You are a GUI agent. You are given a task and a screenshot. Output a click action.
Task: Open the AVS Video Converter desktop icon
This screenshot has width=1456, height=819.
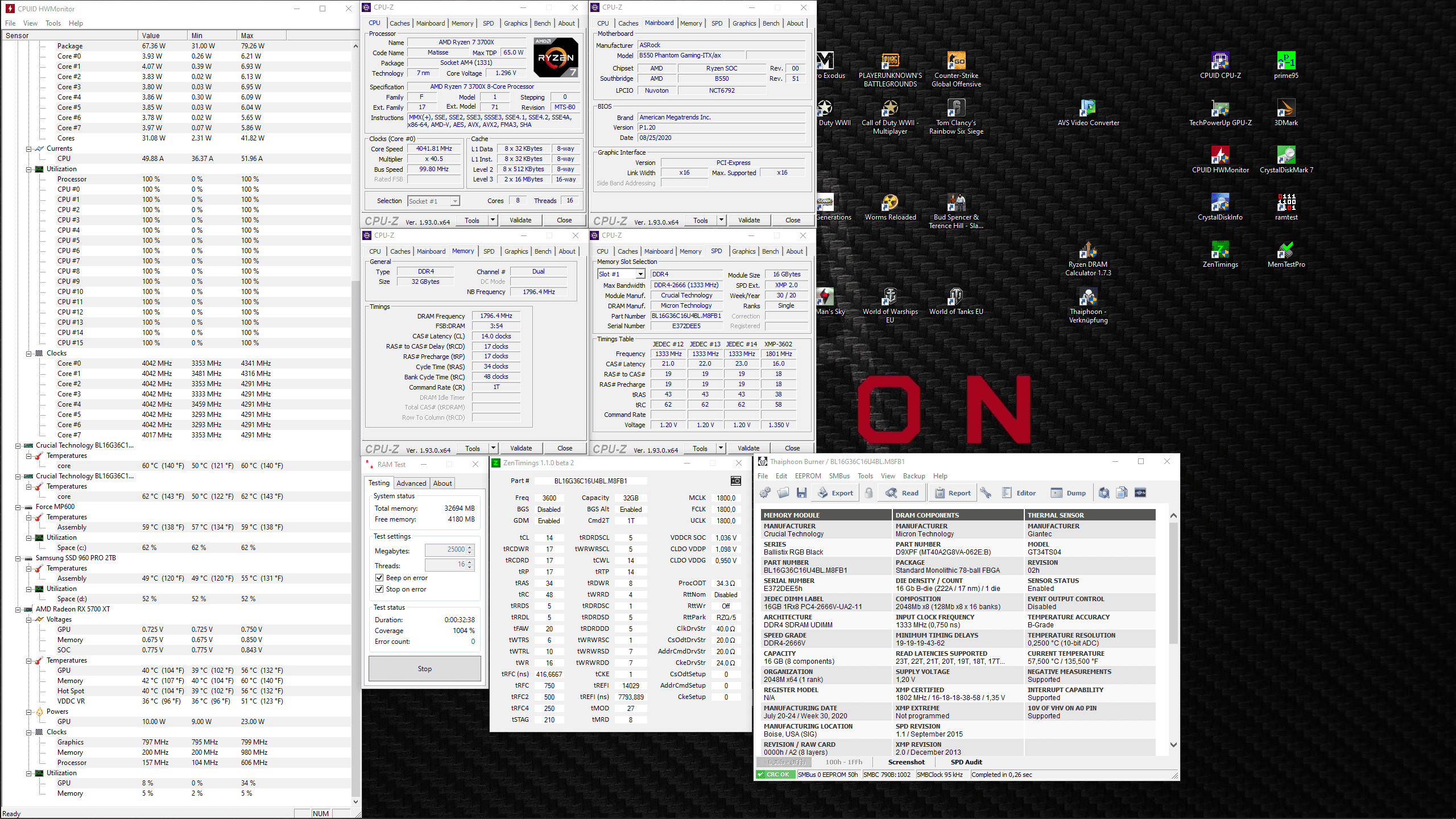[x=1088, y=112]
